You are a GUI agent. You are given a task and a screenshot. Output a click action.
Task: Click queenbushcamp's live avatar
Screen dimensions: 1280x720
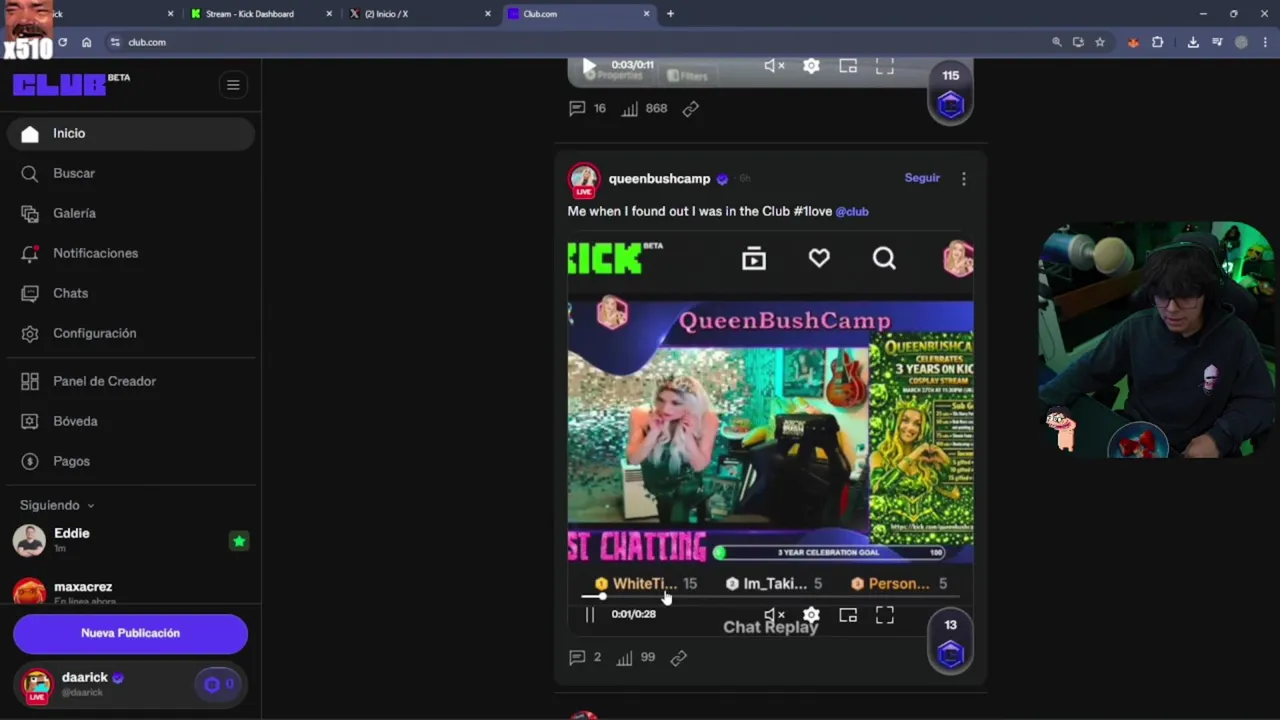[x=584, y=180]
